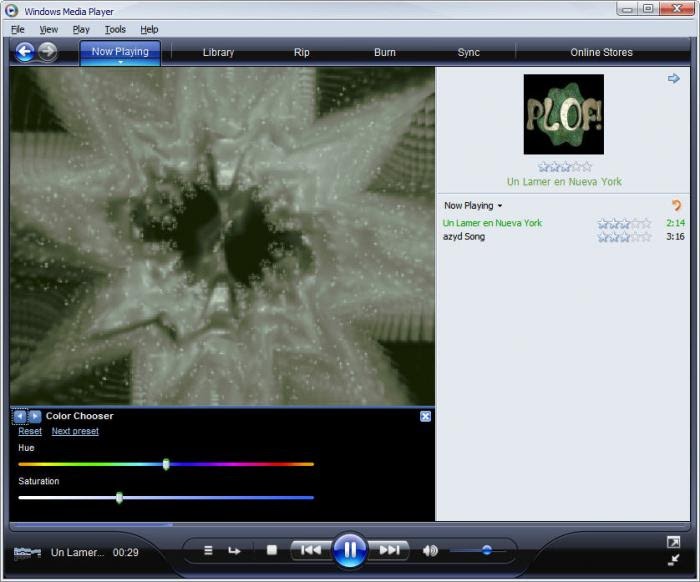Switch to the Sync tab
The width and height of the screenshot is (700, 582).
(x=469, y=52)
